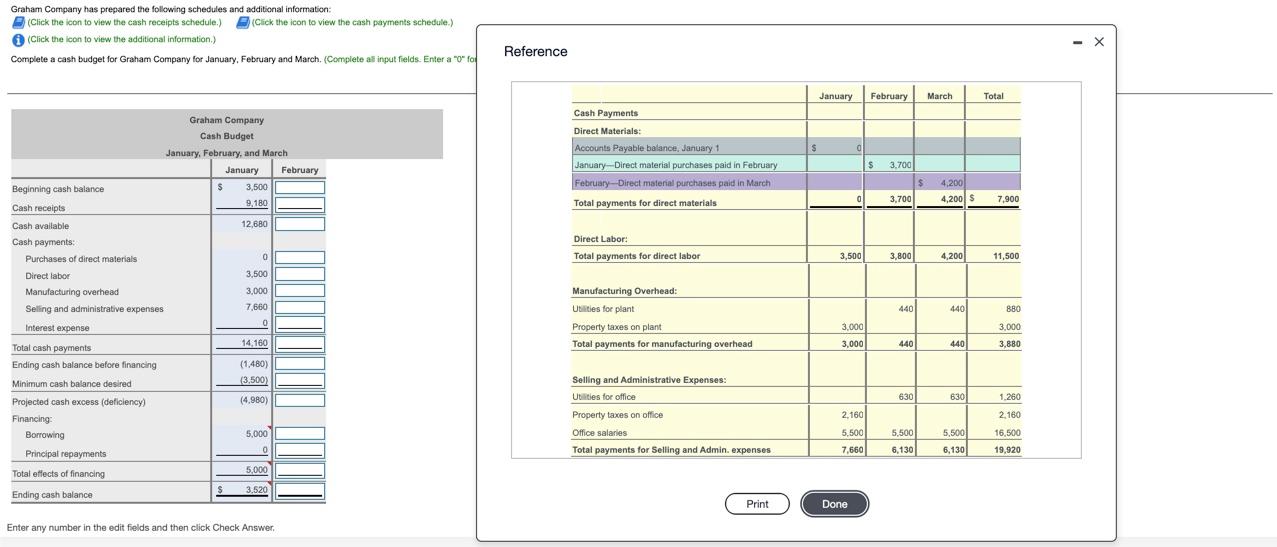Click 'Office salaries' row label

(599, 433)
